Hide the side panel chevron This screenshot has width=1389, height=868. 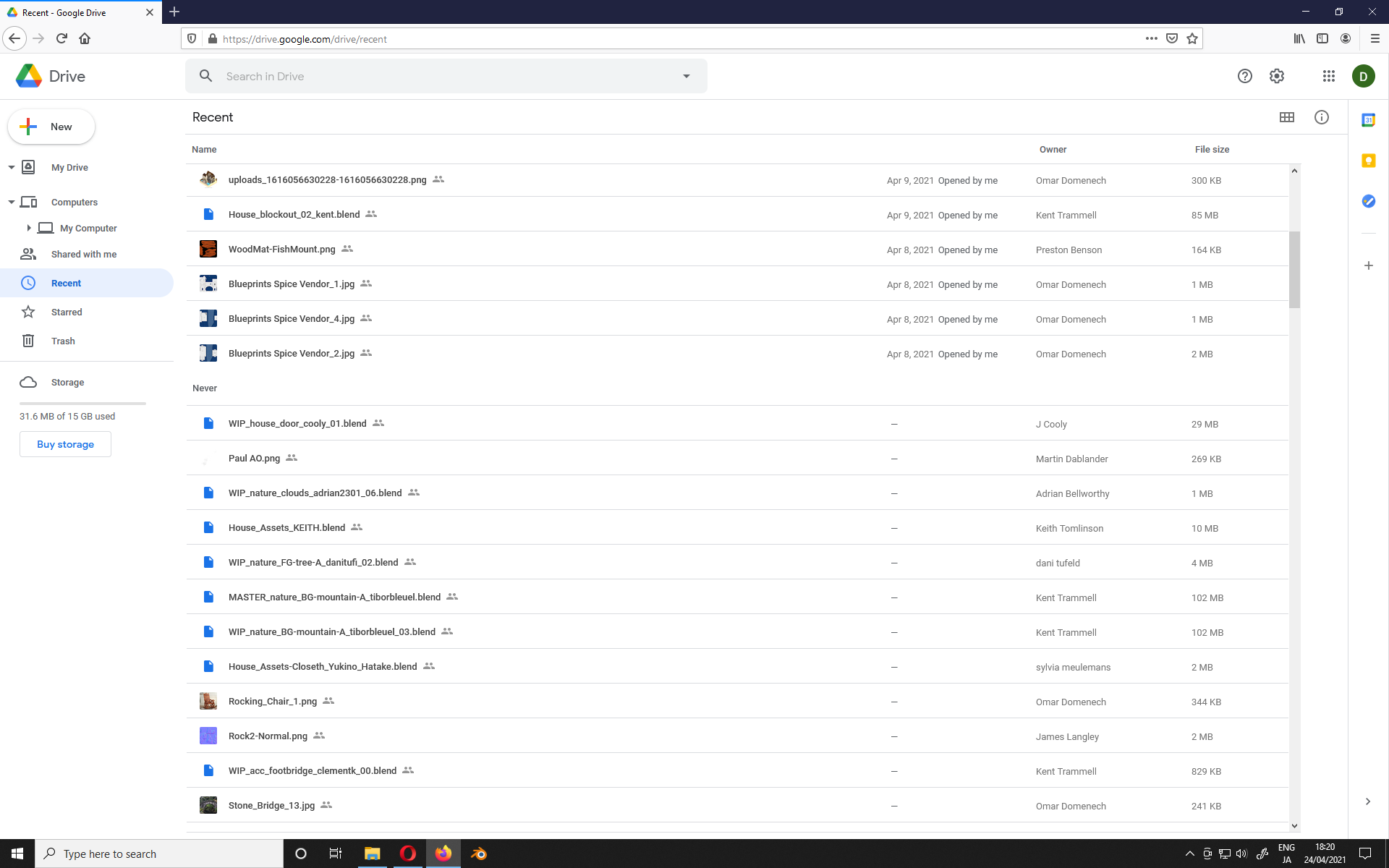click(1367, 801)
